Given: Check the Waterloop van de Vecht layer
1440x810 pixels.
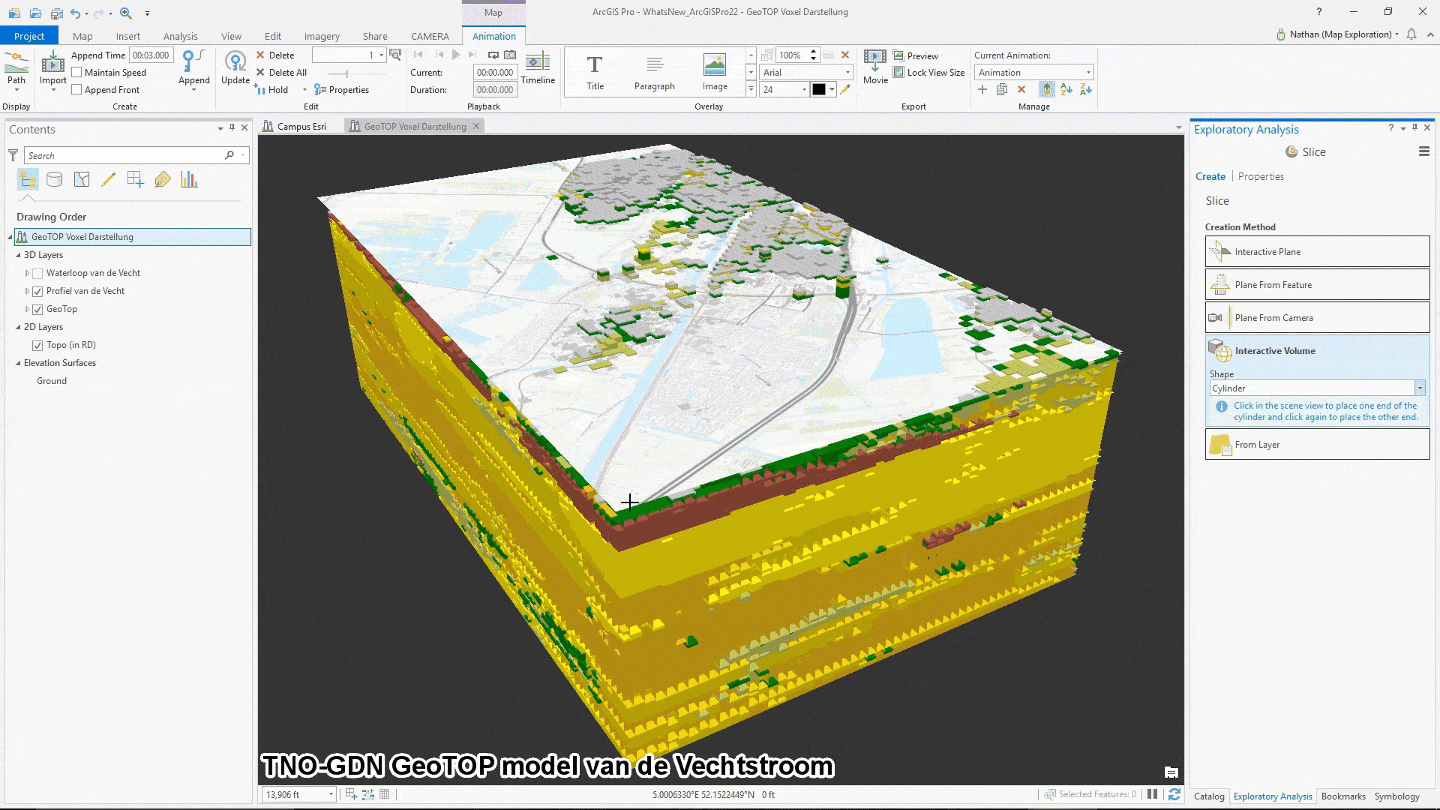Looking at the screenshot, I should click(x=38, y=273).
